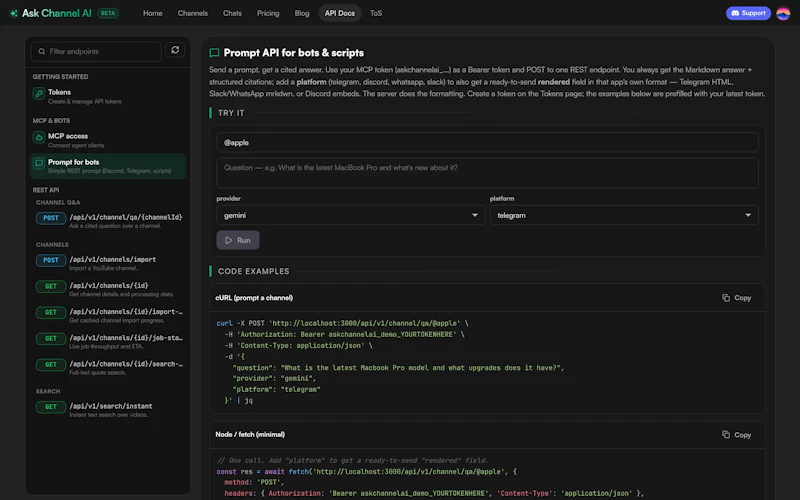Focus the Filter endpoints search field
Viewport: 800px width, 500px height.
coord(96,52)
